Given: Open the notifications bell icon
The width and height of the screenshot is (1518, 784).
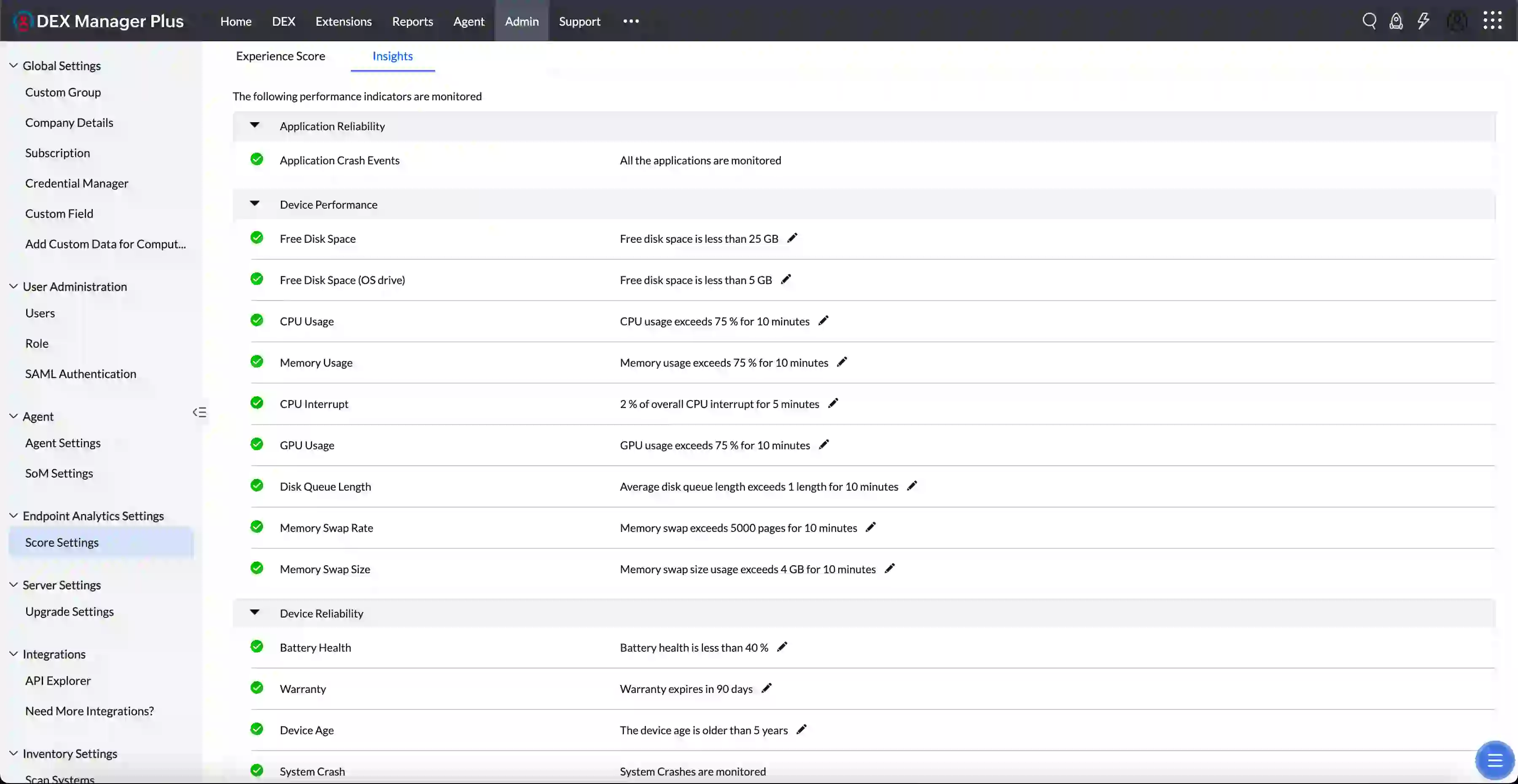Looking at the screenshot, I should pyautogui.click(x=1397, y=21).
